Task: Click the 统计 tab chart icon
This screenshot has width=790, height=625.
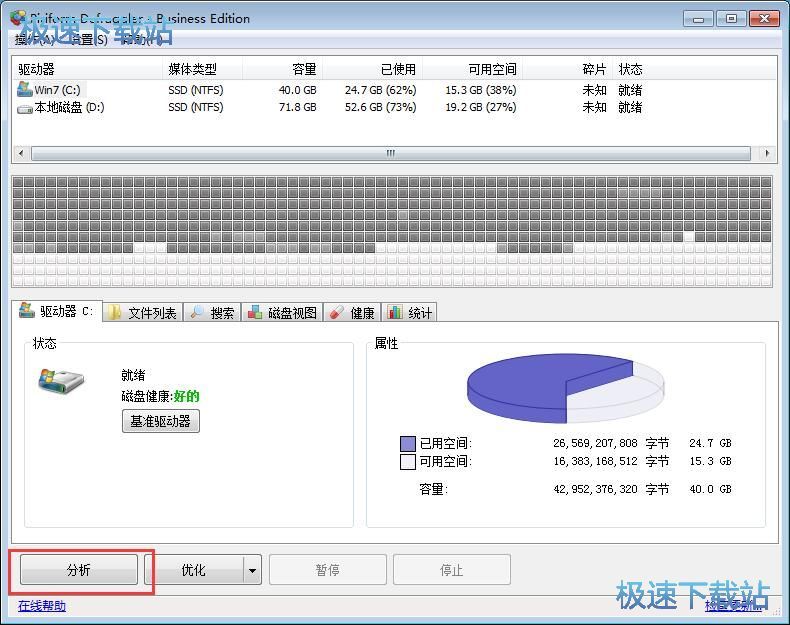Action: (394, 312)
